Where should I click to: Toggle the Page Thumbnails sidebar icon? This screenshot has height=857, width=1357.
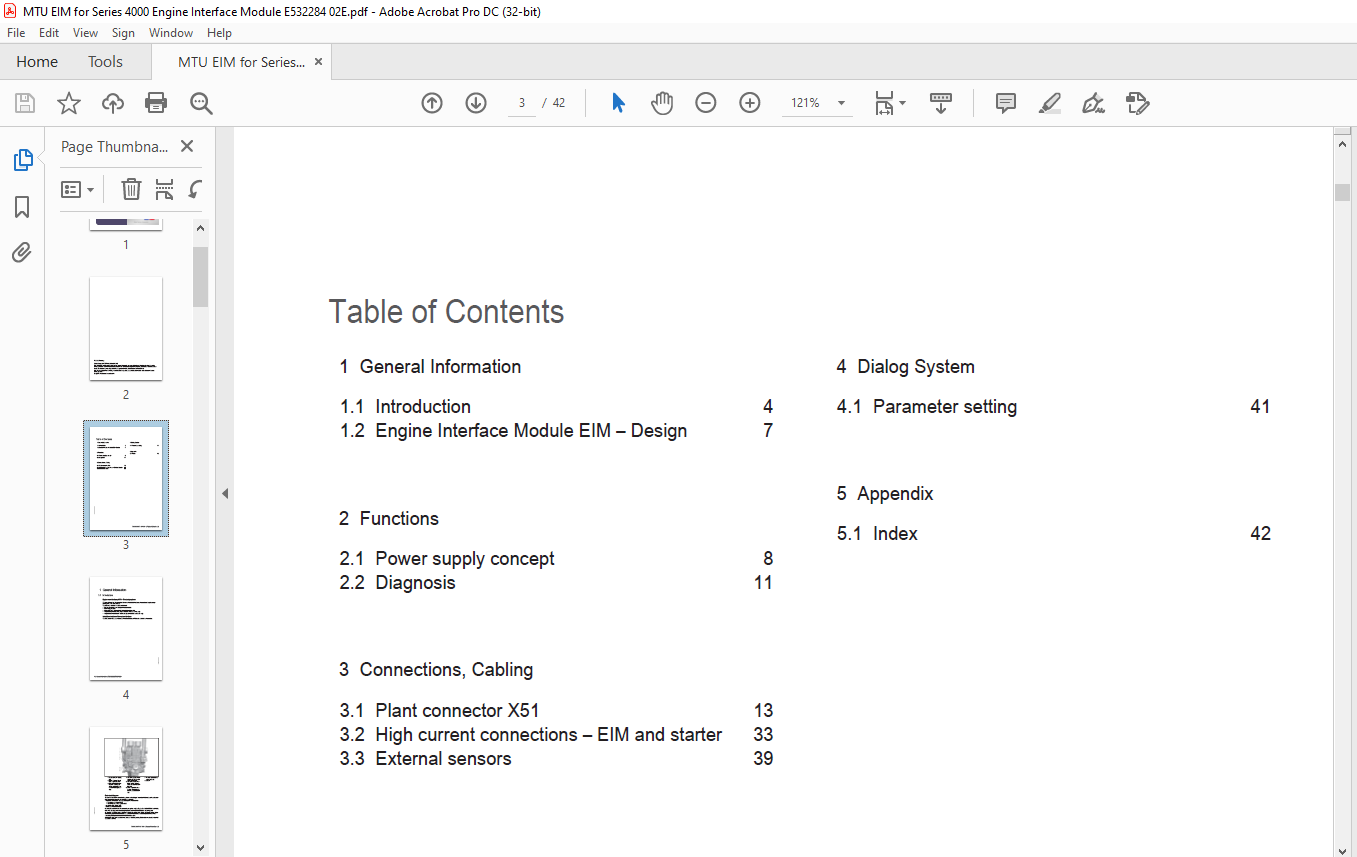[22, 160]
